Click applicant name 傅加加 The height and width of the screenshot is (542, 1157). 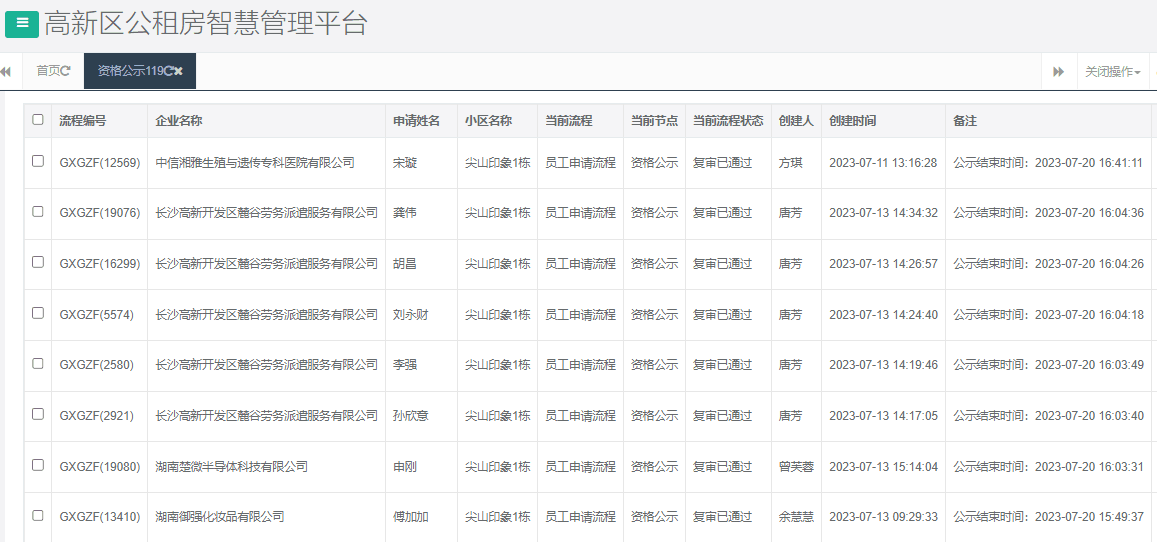tap(411, 517)
